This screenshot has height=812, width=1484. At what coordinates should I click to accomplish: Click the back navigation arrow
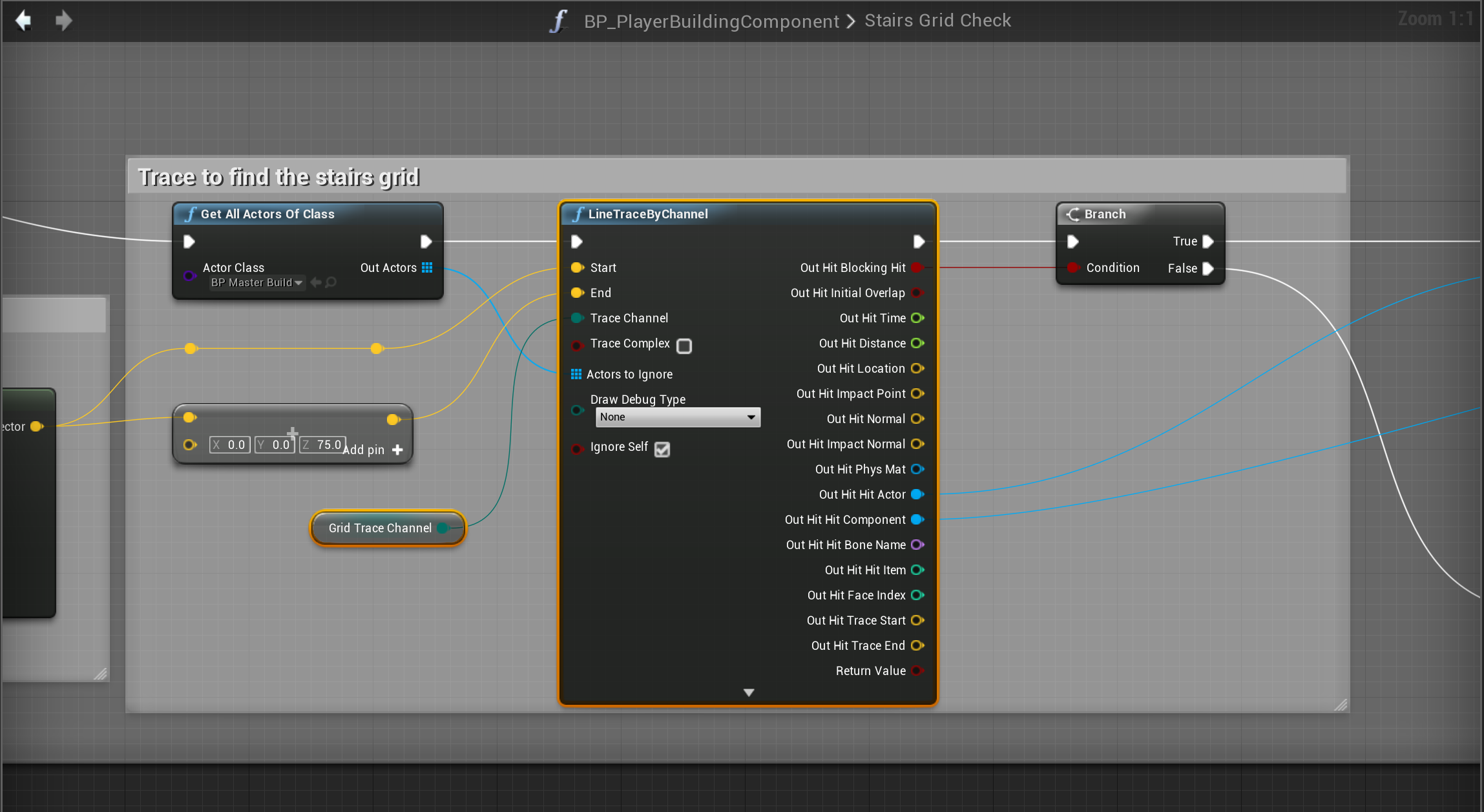[24, 21]
